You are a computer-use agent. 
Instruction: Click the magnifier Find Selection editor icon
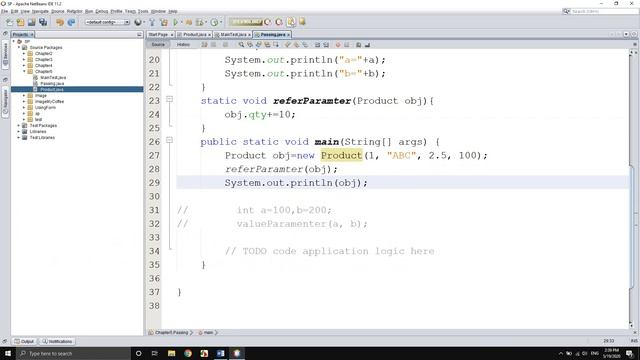(241, 44)
